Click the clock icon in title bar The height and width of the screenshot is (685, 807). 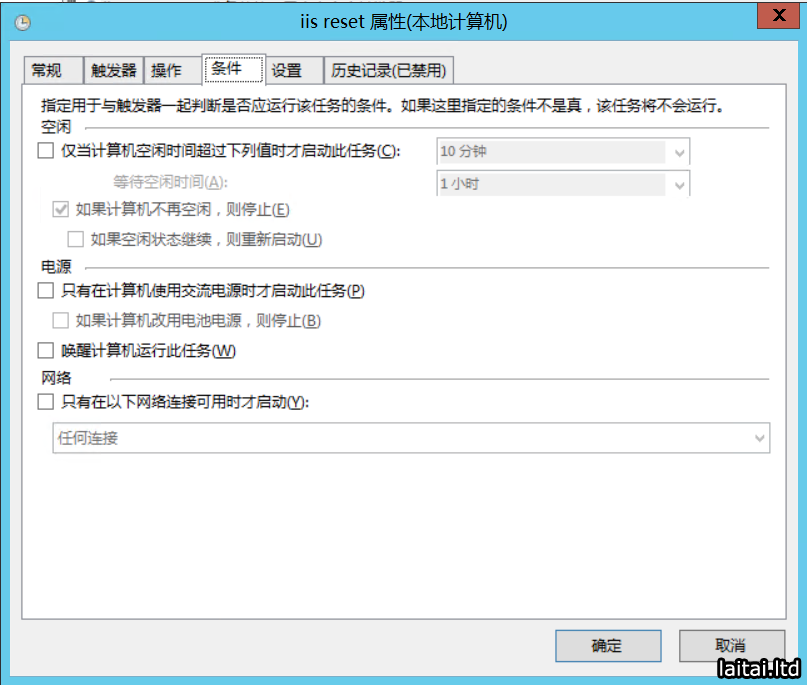[x=21, y=22]
